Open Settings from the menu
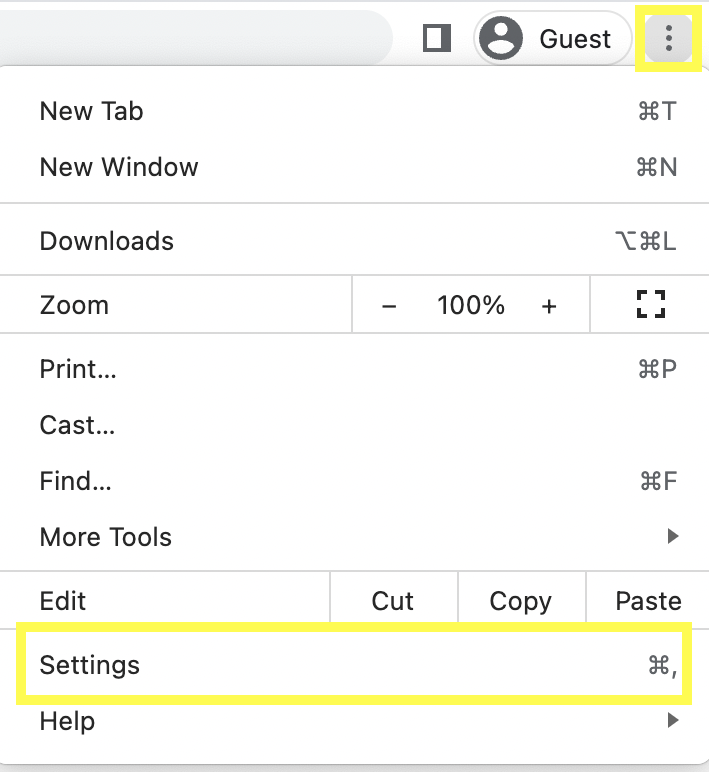The height and width of the screenshot is (772, 709). (x=354, y=665)
